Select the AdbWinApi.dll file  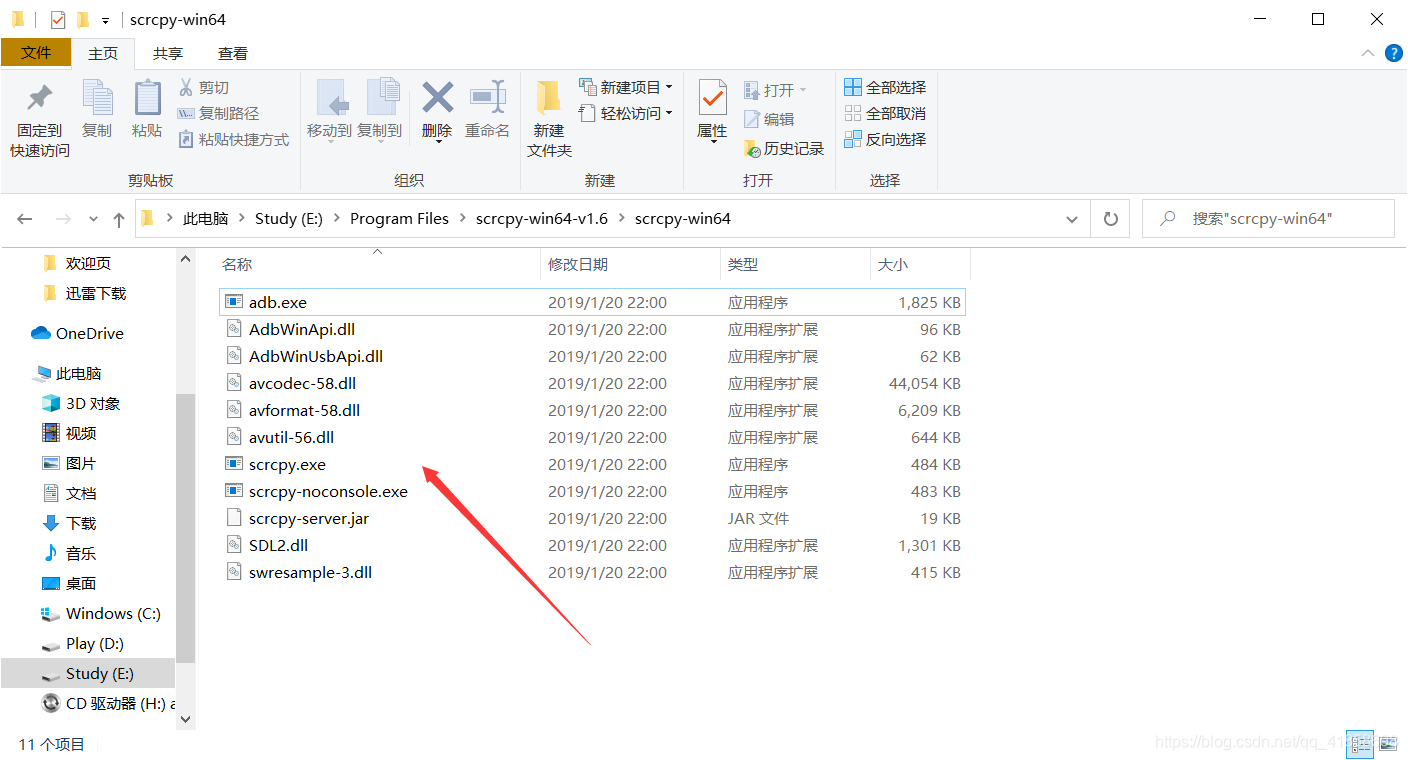point(592,329)
